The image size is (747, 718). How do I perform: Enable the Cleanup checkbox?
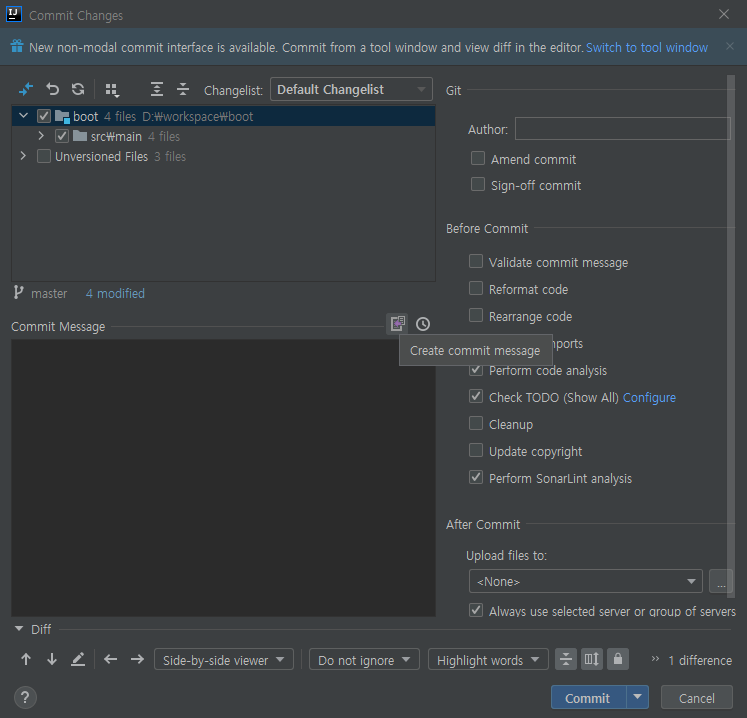pyautogui.click(x=476, y=423)
